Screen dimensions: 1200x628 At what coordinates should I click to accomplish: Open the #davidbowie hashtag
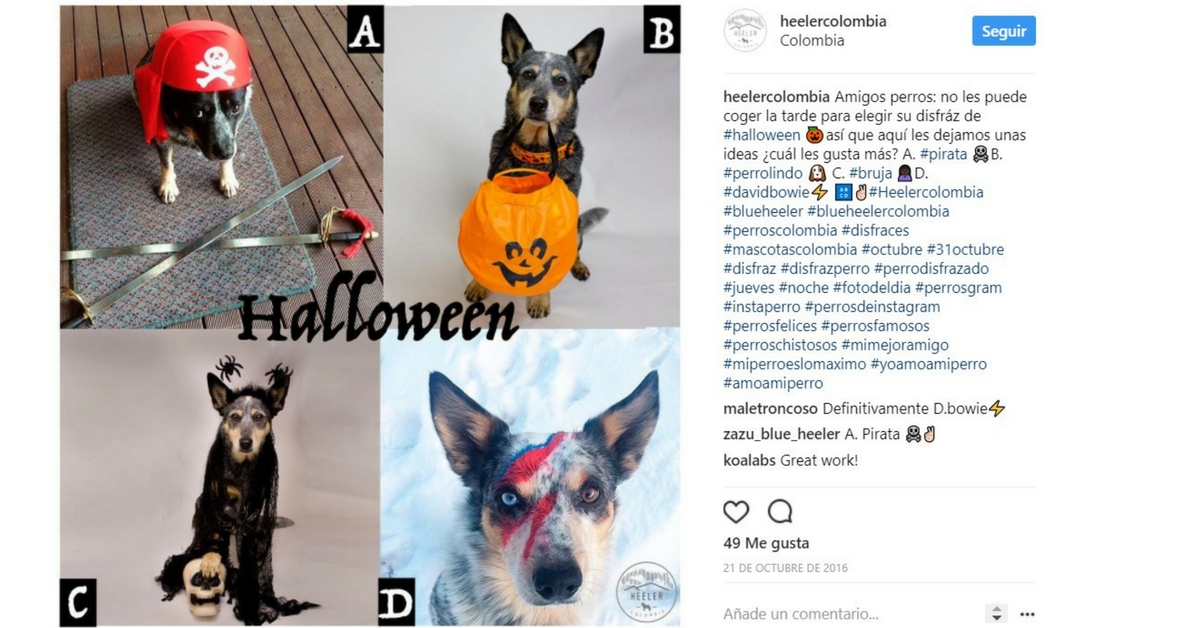point(765,192)
